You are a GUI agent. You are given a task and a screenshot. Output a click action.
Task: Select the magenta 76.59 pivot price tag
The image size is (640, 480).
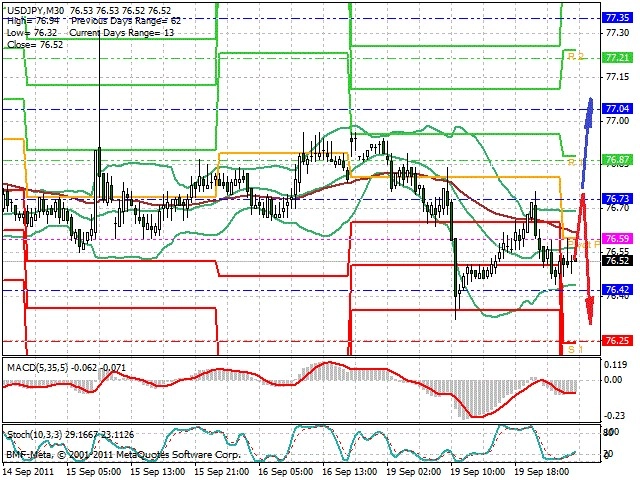point(618,238)
